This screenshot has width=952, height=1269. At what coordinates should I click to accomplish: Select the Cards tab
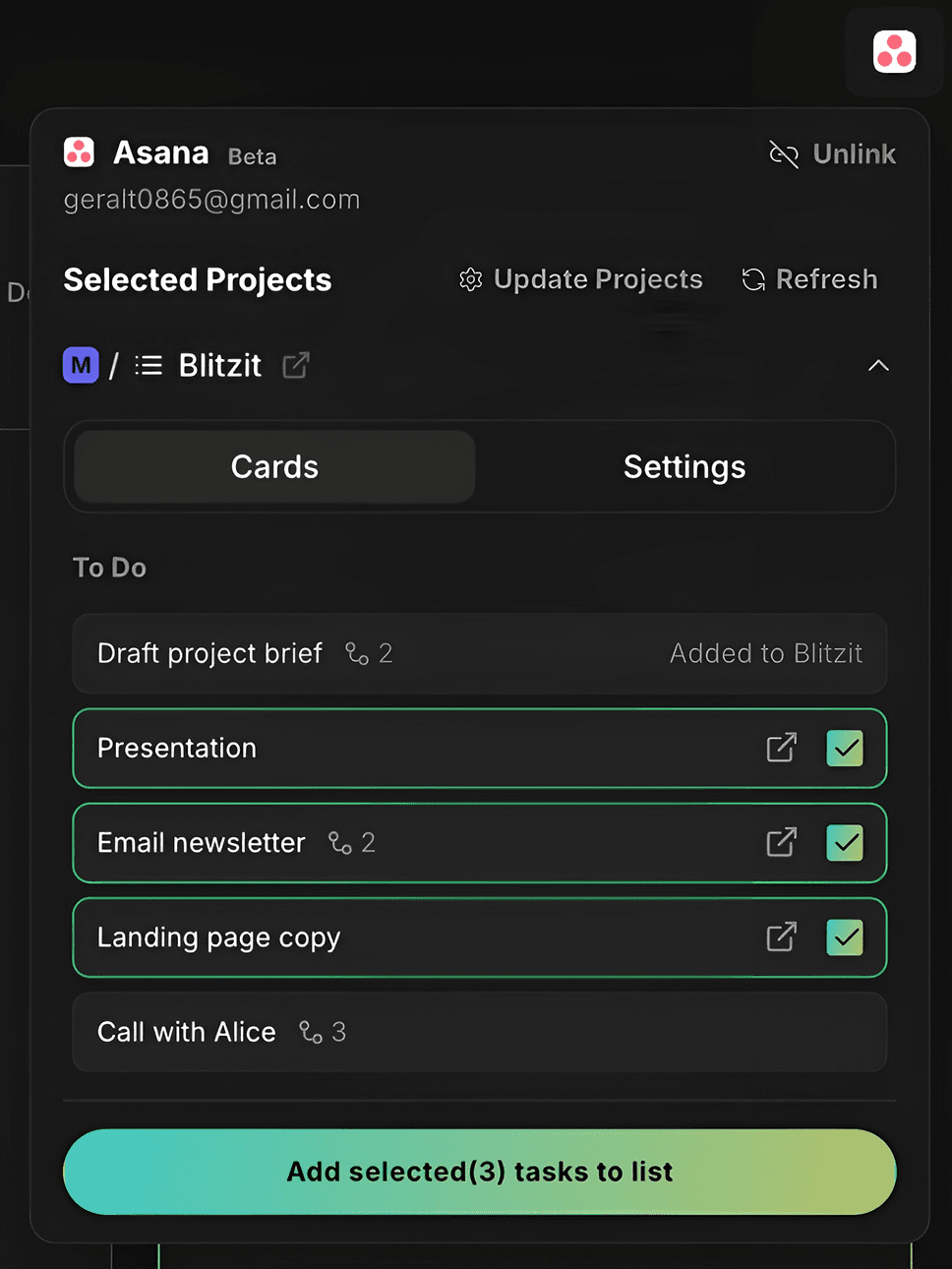(x=274, y=467)
